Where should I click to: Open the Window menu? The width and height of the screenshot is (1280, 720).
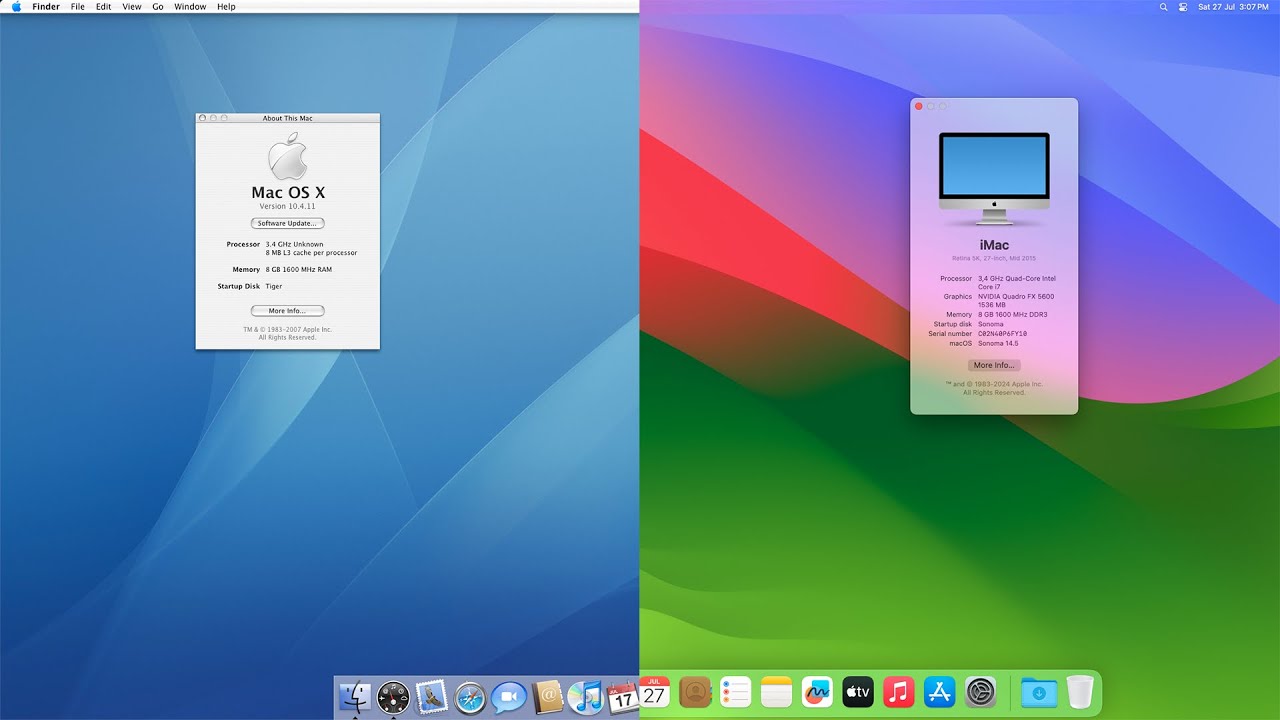point(190,6)
